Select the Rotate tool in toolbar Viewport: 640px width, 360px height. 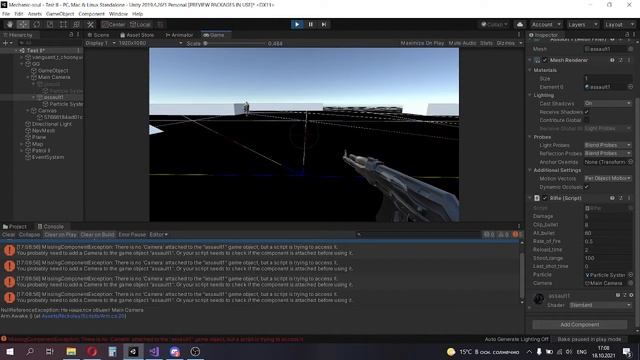point(36,24)
